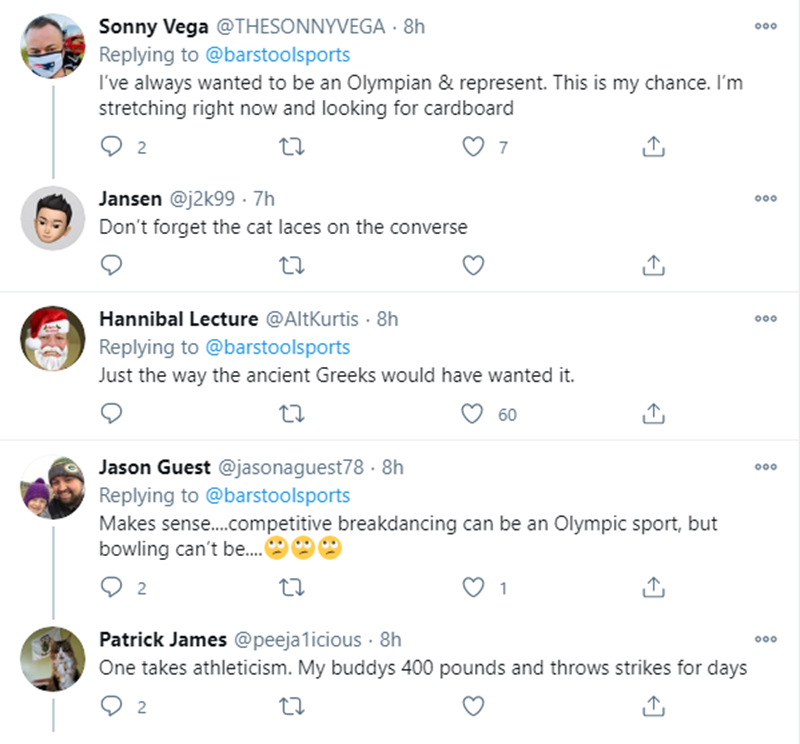The image size is (800, 744).
Task: Open @barstoolsports link in Jason Guest's reply
Action: tap(278, 496)
